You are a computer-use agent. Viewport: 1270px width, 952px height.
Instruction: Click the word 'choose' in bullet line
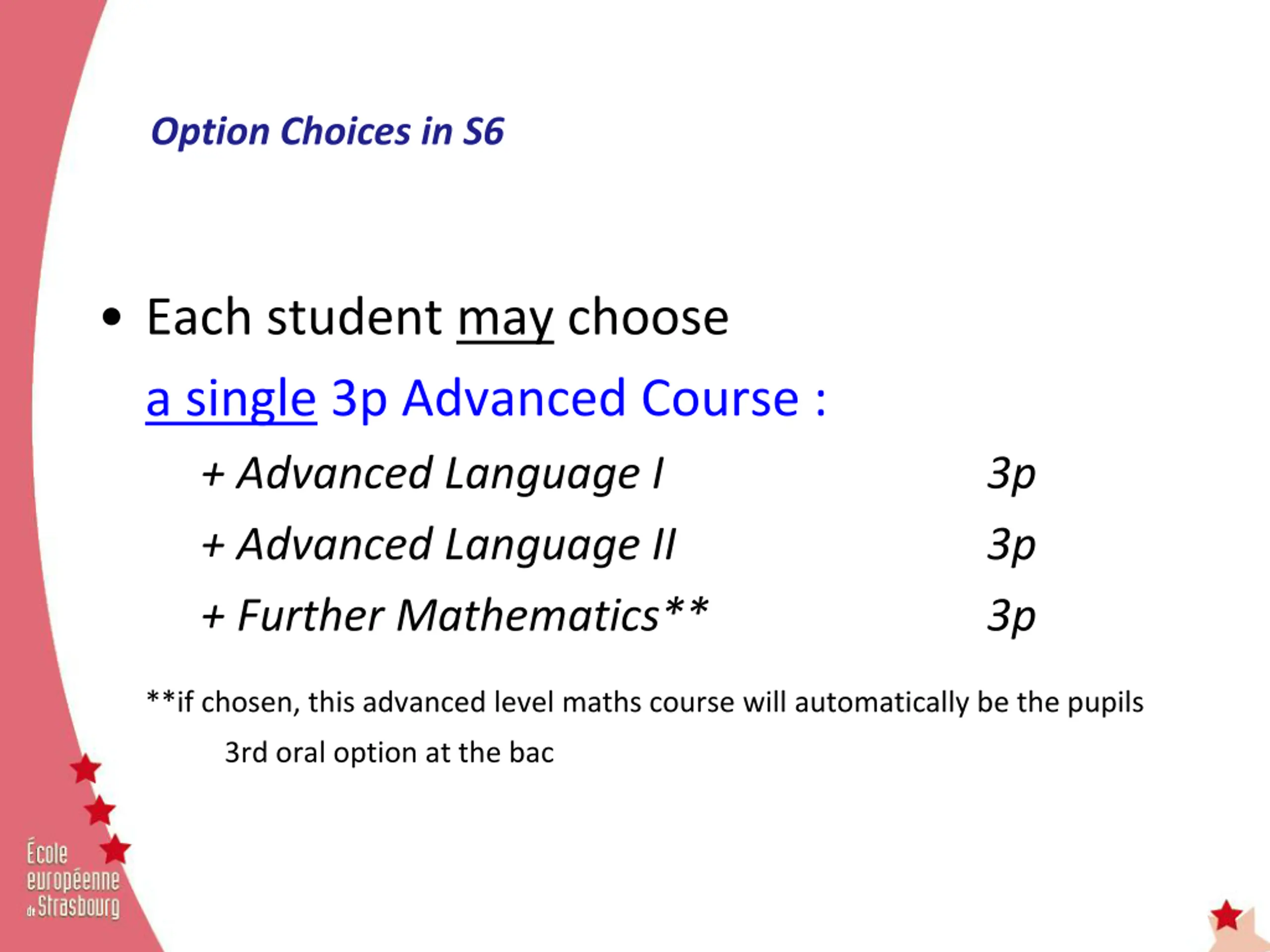pos(648,317)
